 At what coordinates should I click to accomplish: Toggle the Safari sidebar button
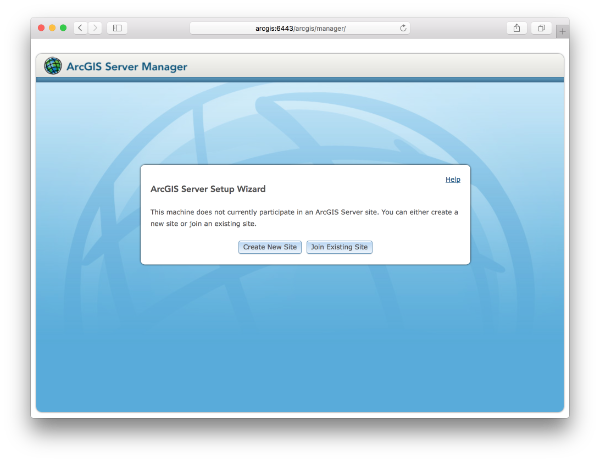click(x=117, y=28)
